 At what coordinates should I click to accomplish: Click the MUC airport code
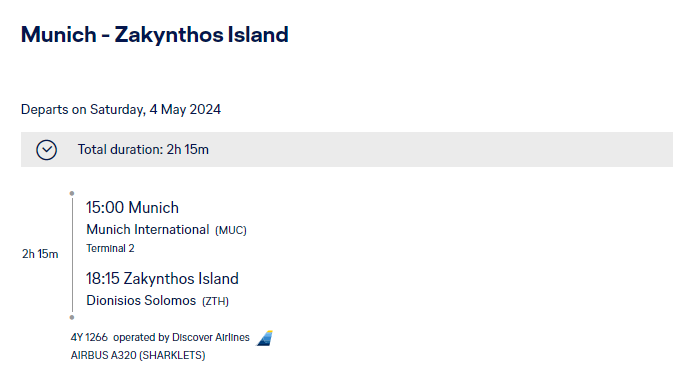230,230
